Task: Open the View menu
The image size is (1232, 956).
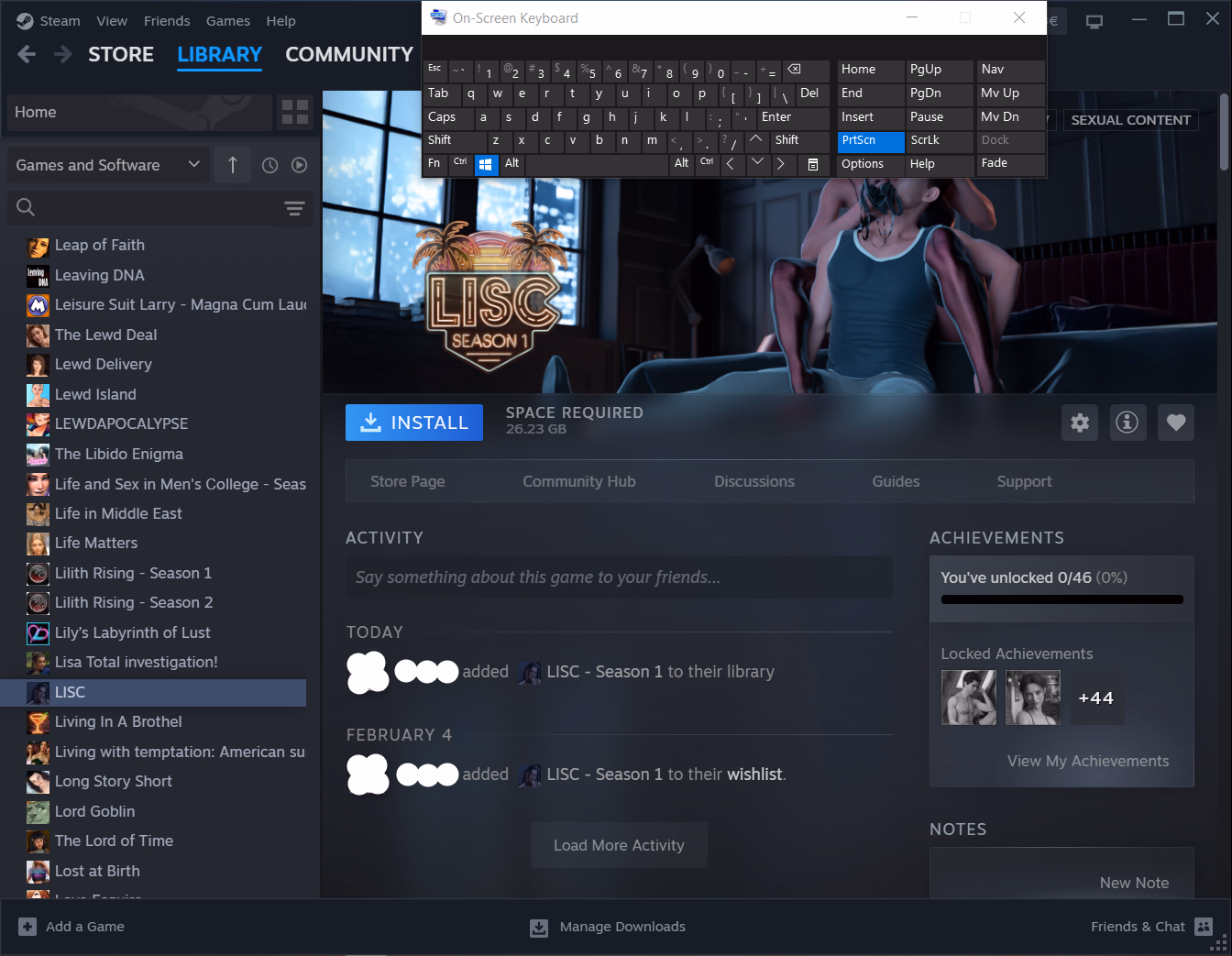Action: [x=112, y=21]
